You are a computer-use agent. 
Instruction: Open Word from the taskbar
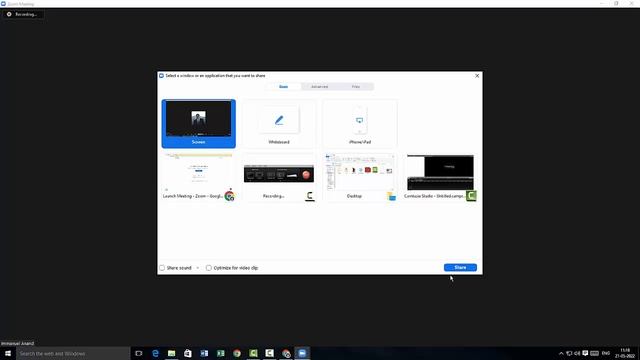[x=204, y=353]
